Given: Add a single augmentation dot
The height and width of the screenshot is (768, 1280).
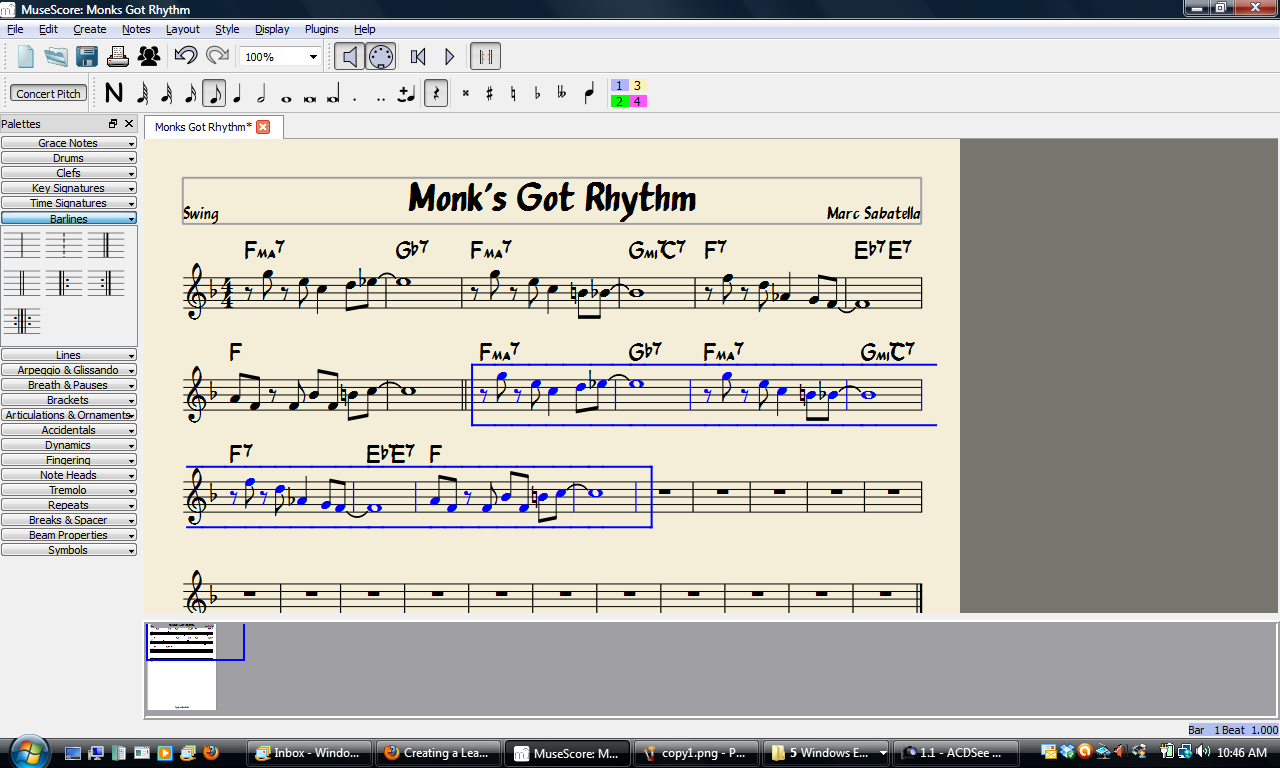Looking at the screenshot, I should coord(356,97).
